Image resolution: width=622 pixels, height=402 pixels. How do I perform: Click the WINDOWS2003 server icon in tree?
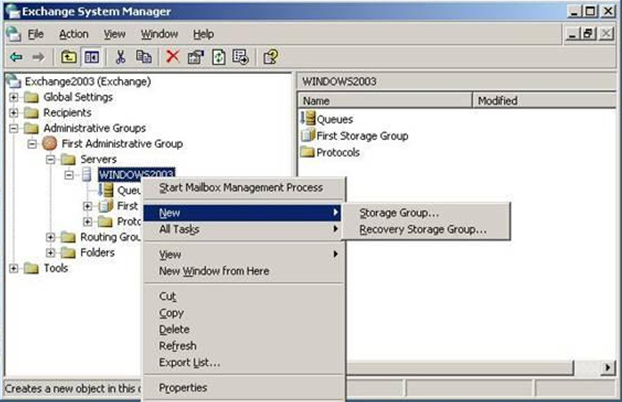(87, 175)
